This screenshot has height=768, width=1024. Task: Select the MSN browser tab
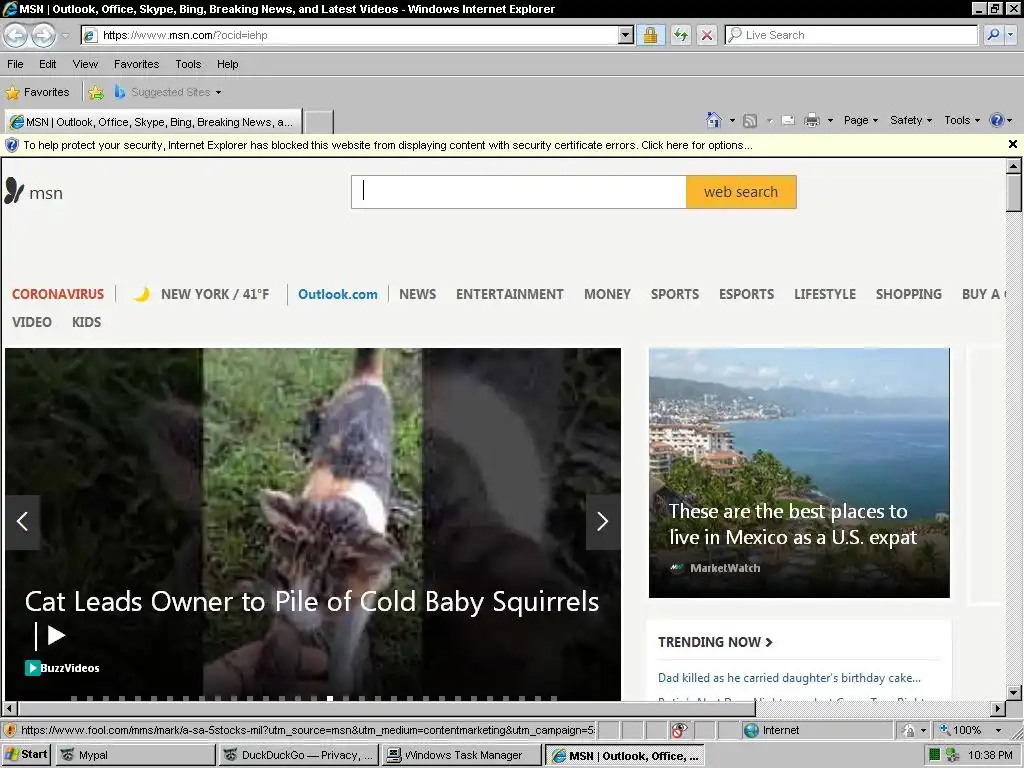point(153,122)
